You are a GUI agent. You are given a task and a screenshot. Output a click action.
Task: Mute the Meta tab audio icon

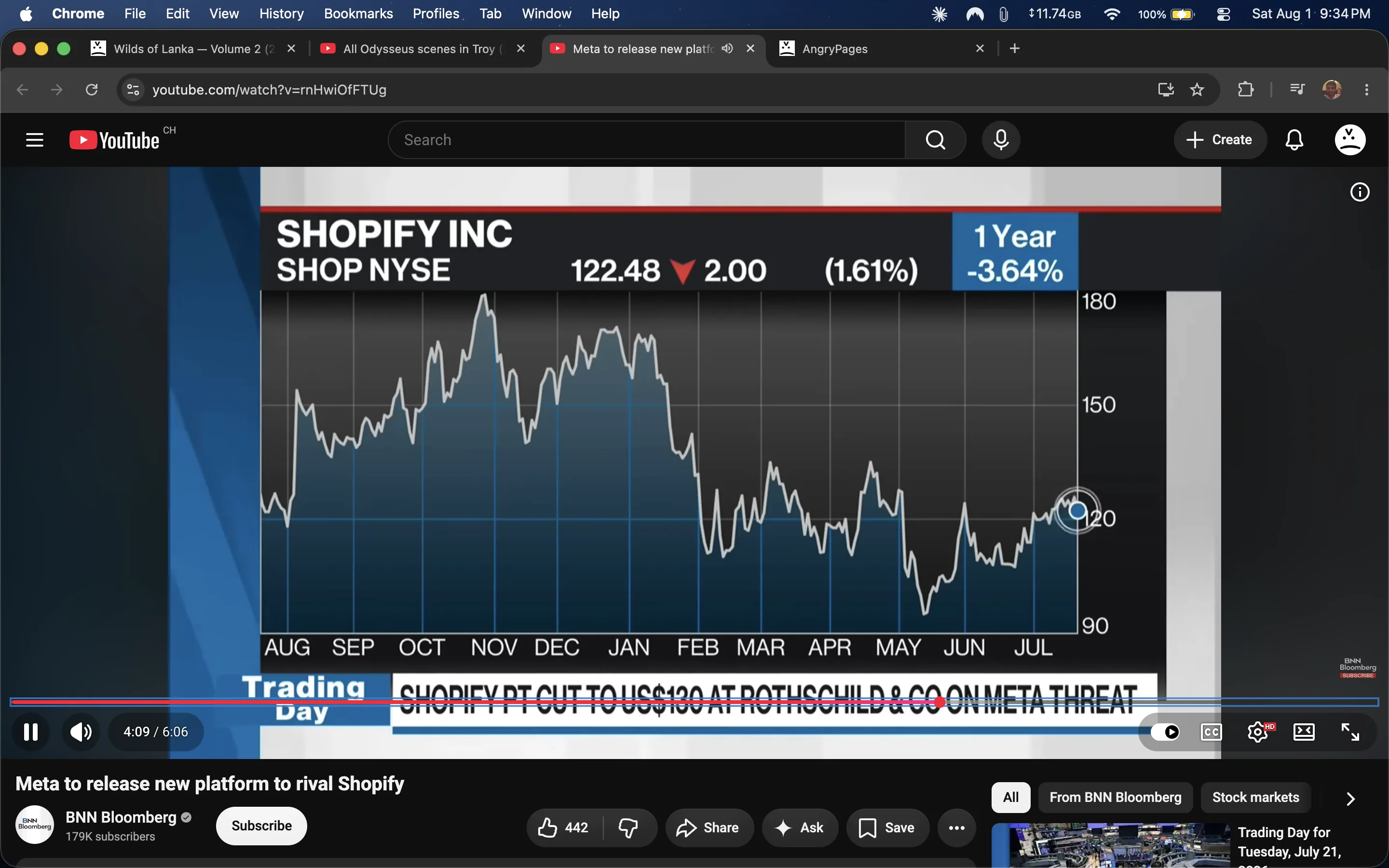click(727, 48)
